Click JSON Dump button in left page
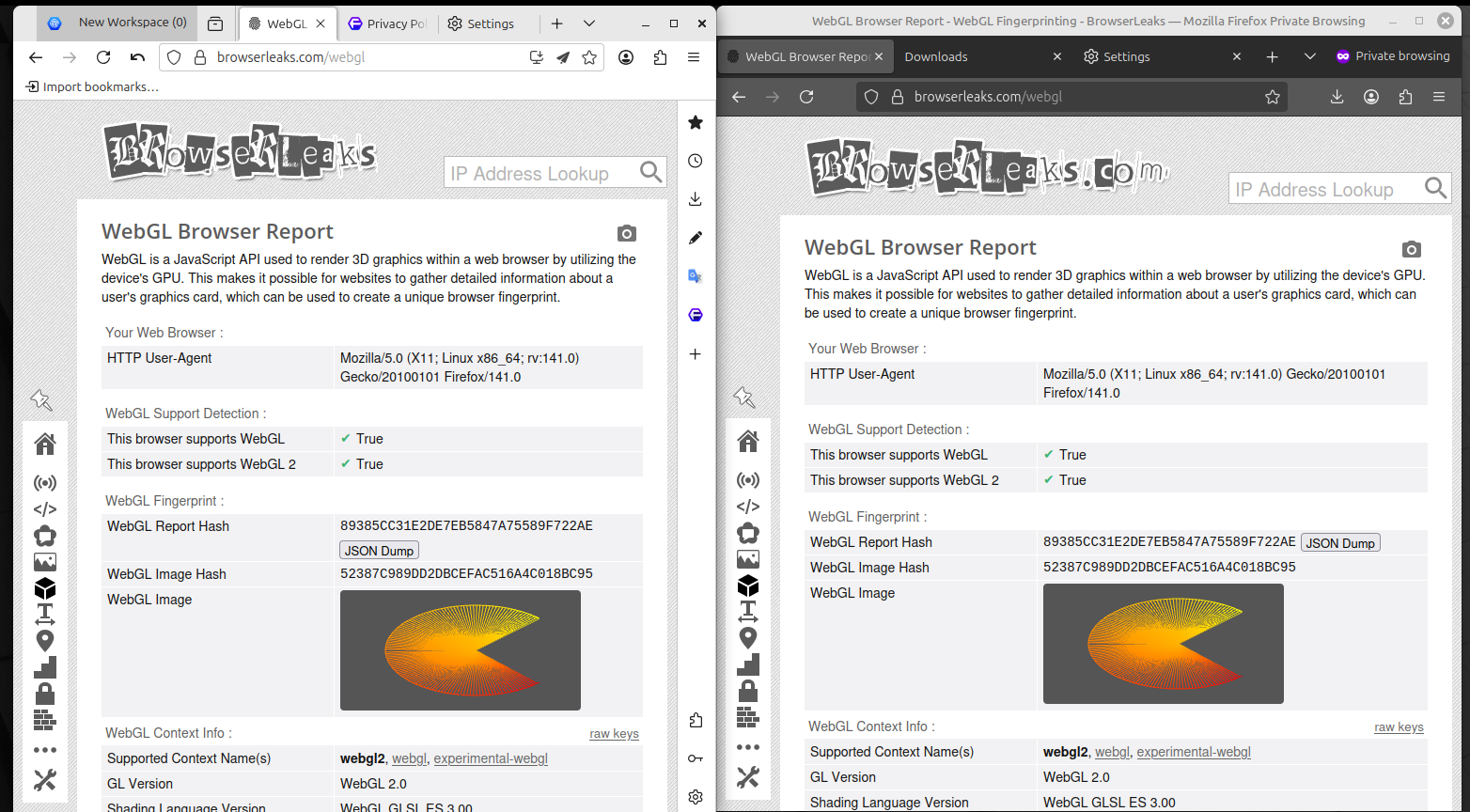1470x812 pixels. coord(379,551)
